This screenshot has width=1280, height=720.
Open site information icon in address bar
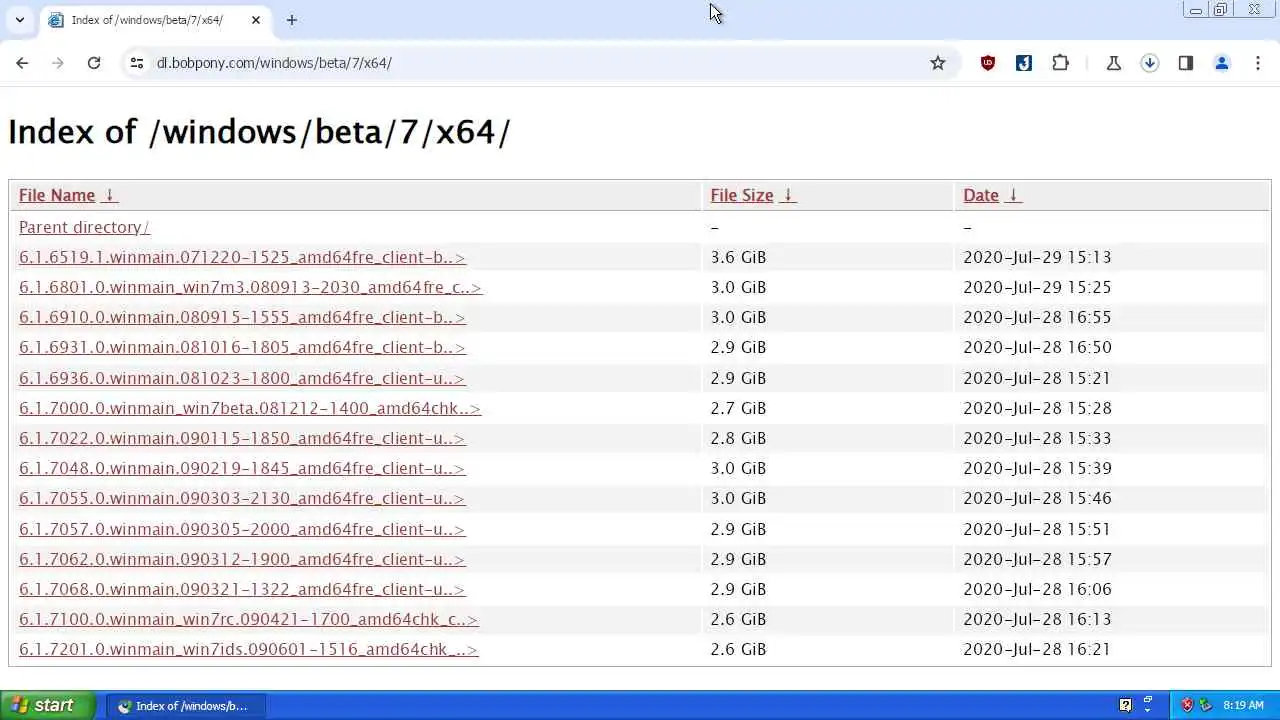coord(137,63)
